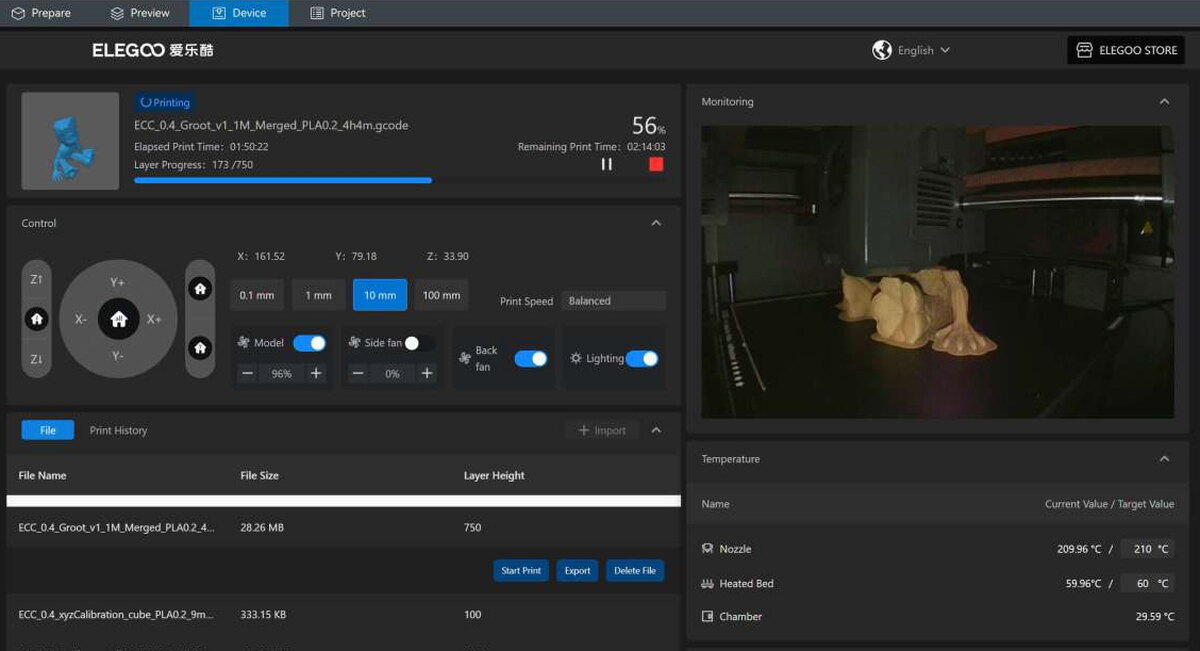Select the 1 mm step size
Screen dimensions: 1200x651
click(x=318, y=295)
